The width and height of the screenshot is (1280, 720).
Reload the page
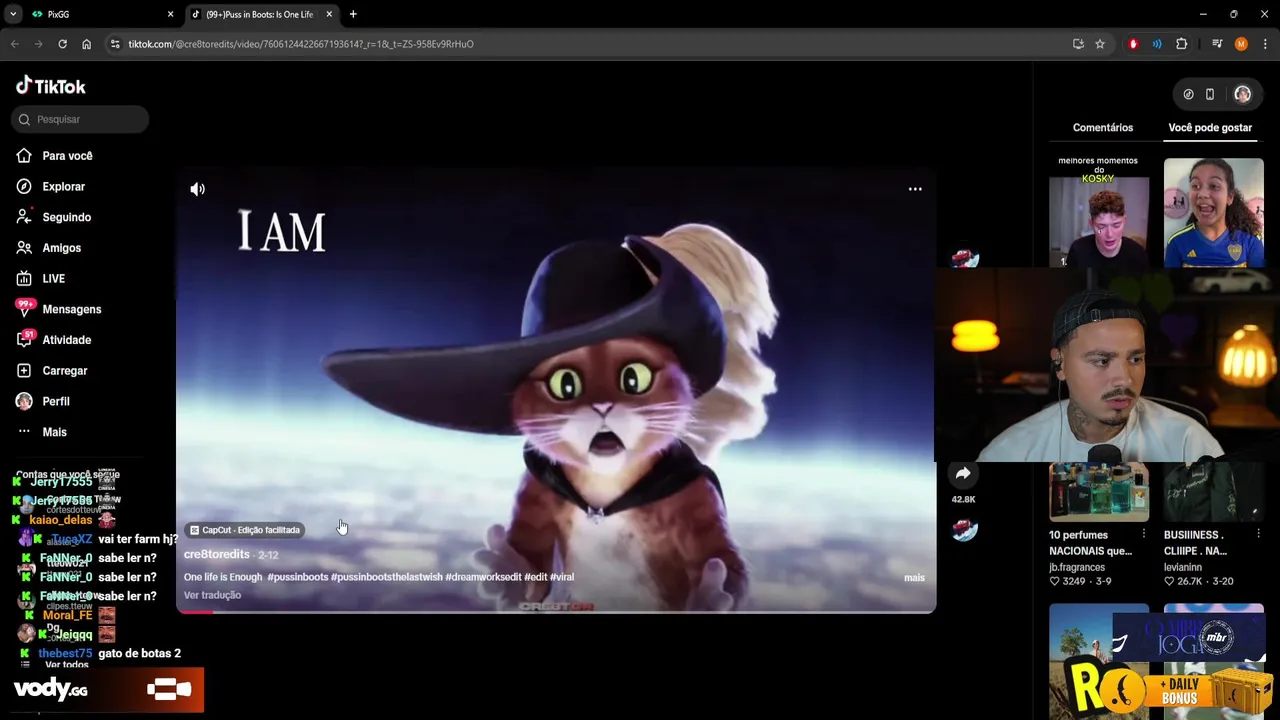point(62,44)
